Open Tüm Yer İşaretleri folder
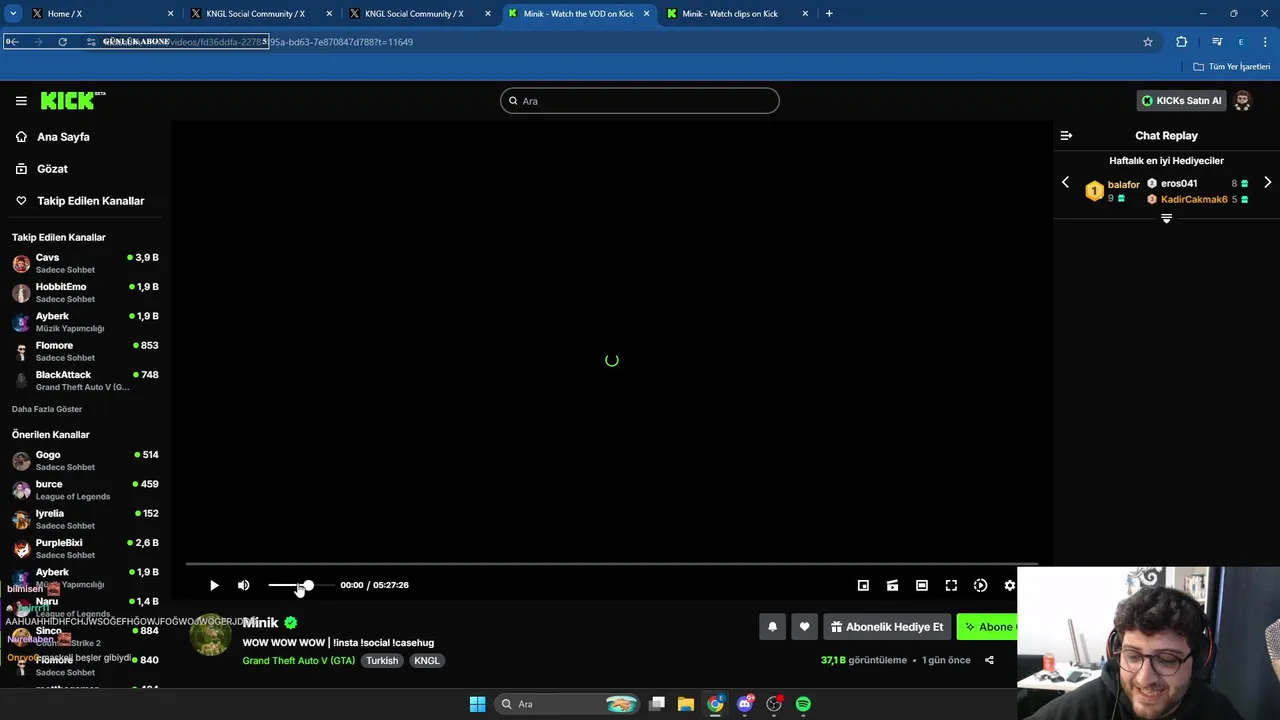The image size is (1280, 720). [1232, 66]
